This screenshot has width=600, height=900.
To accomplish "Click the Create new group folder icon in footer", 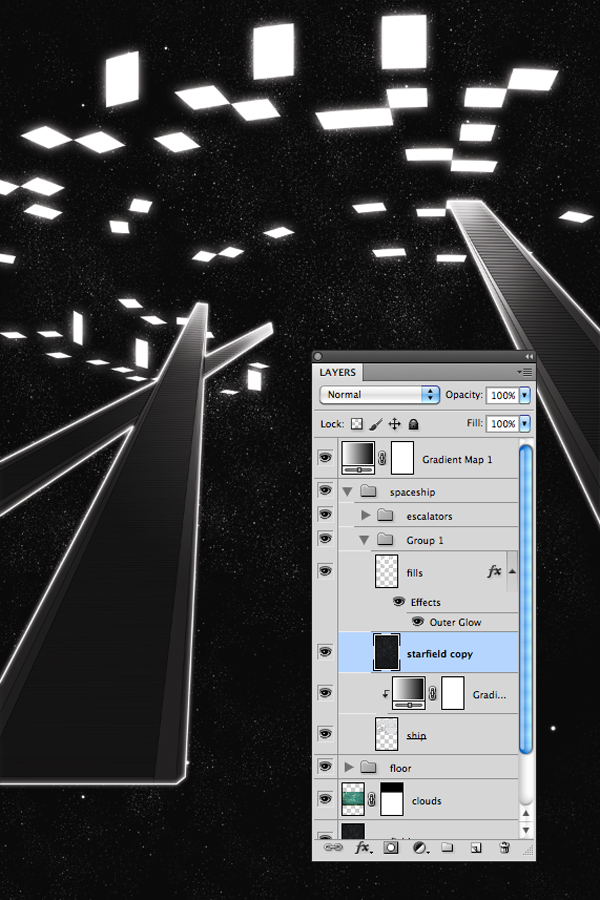I will click(x=447, y=847).
